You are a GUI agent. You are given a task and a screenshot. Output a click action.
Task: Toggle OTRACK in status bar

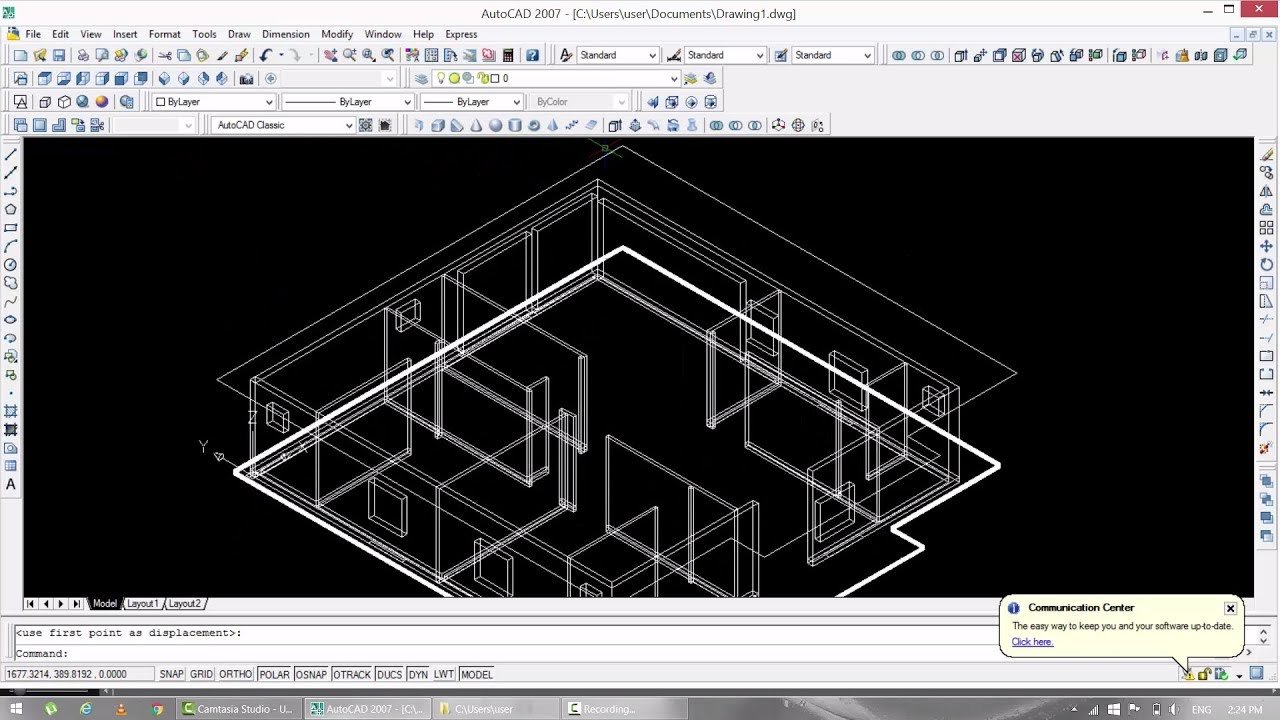pos(352,674)
